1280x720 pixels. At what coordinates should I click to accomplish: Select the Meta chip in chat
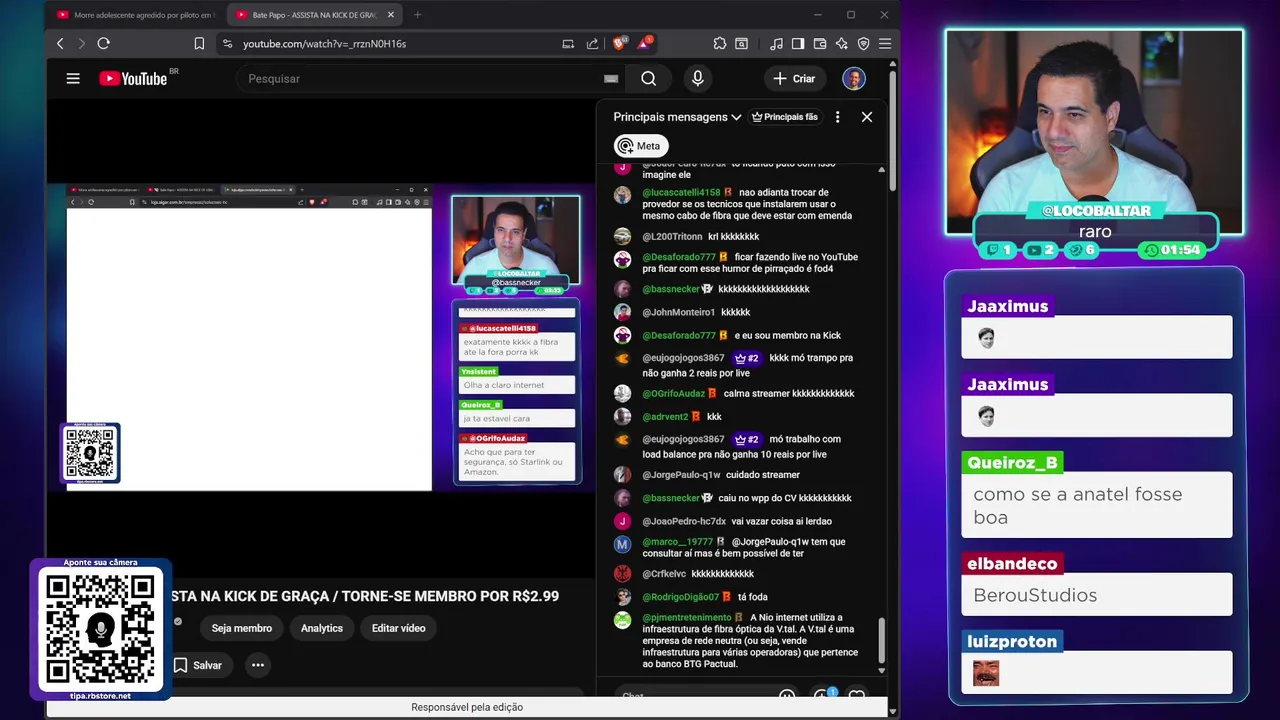pos(640,146)
